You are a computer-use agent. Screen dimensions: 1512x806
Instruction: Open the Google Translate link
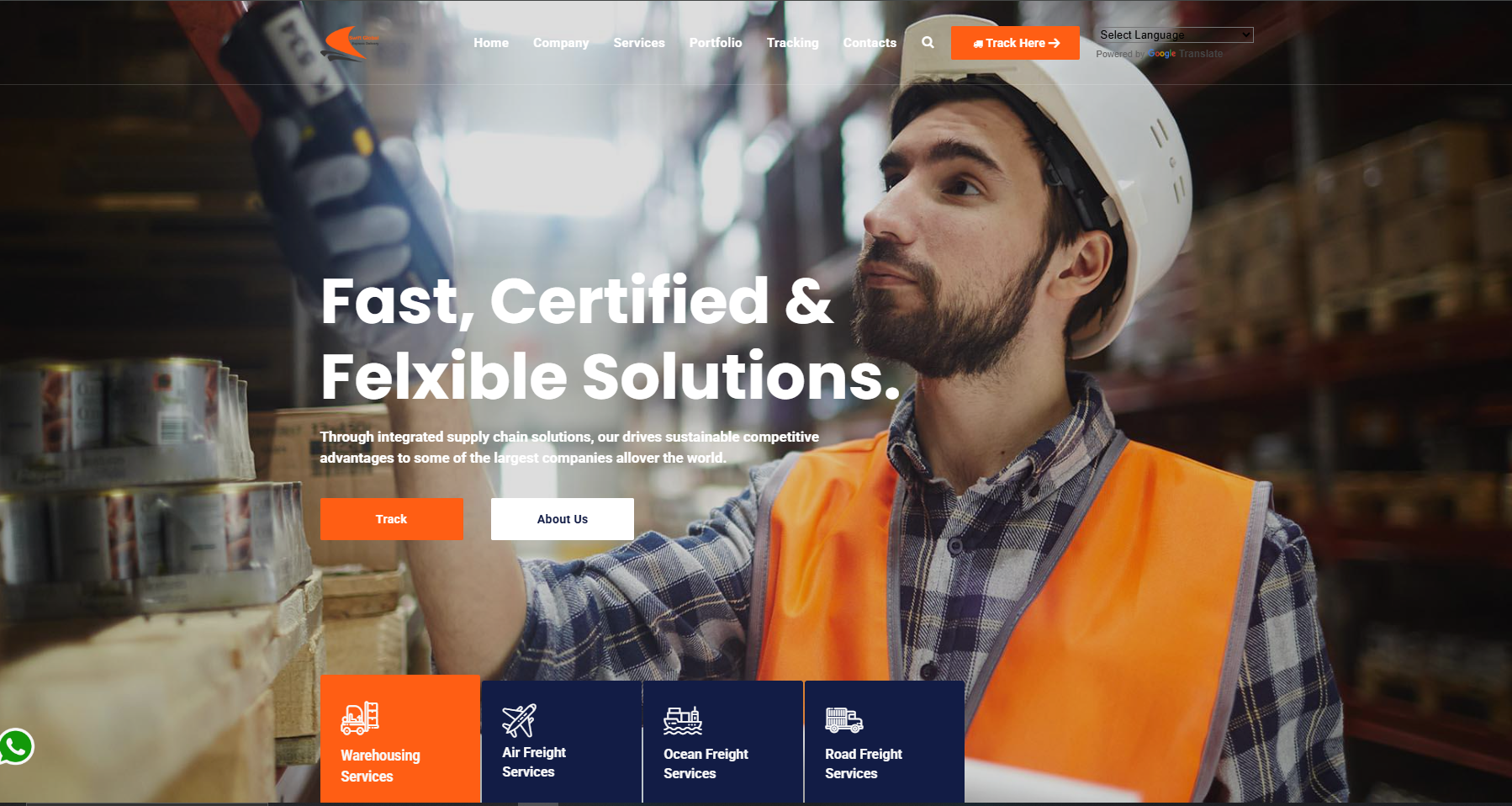click(x=1186, y=54)
